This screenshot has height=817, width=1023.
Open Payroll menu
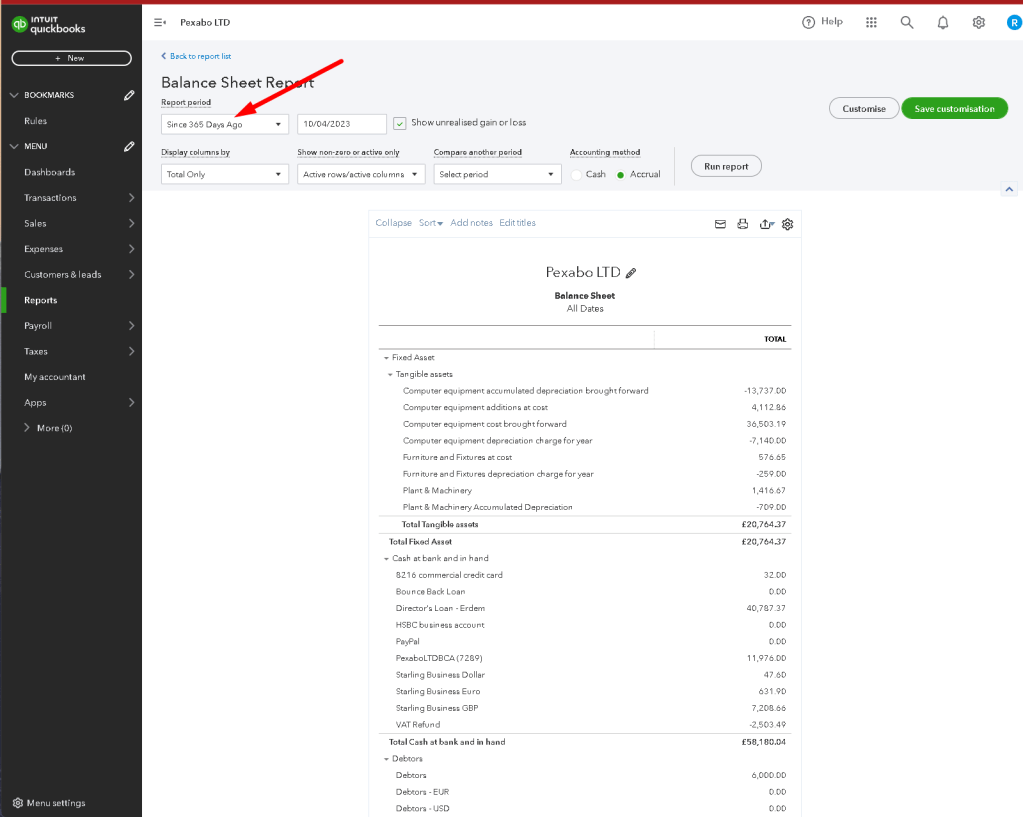click(x=71, y=326)
